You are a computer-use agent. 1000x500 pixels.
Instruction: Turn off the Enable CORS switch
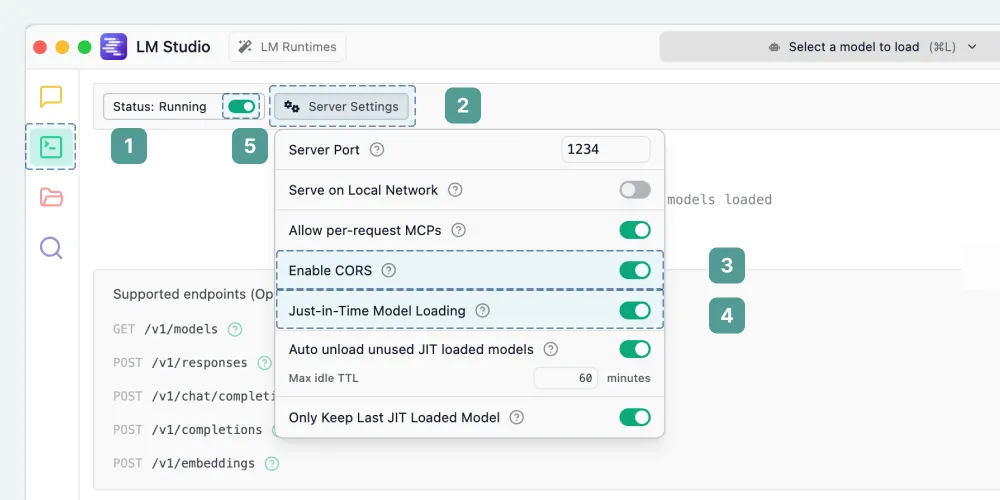click(635, 270)
